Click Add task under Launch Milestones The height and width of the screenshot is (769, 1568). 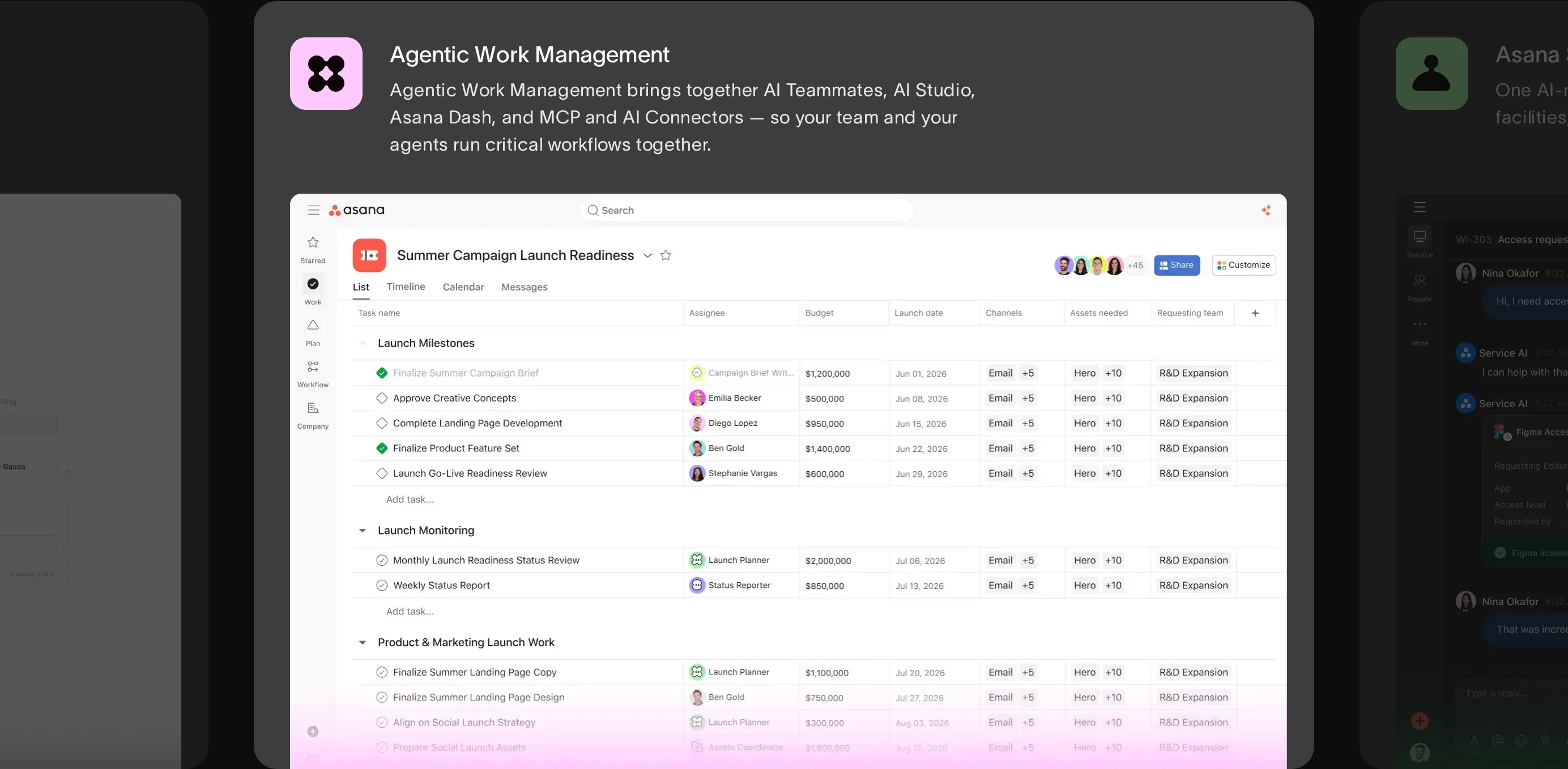click(410, 499)
